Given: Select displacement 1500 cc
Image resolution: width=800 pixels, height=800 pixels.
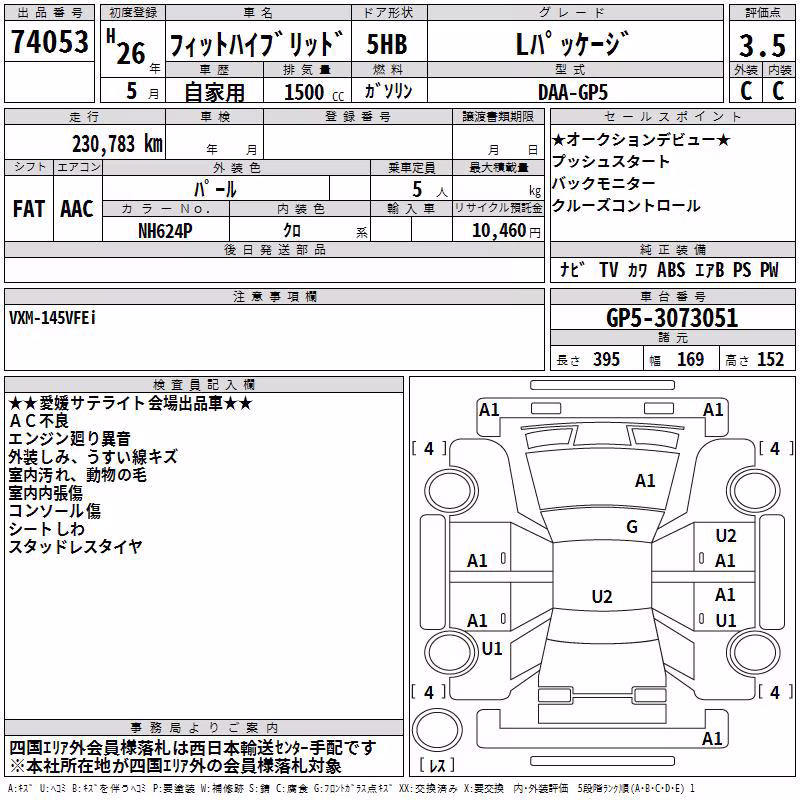Looking at the screenshot, I should (314, 92).
